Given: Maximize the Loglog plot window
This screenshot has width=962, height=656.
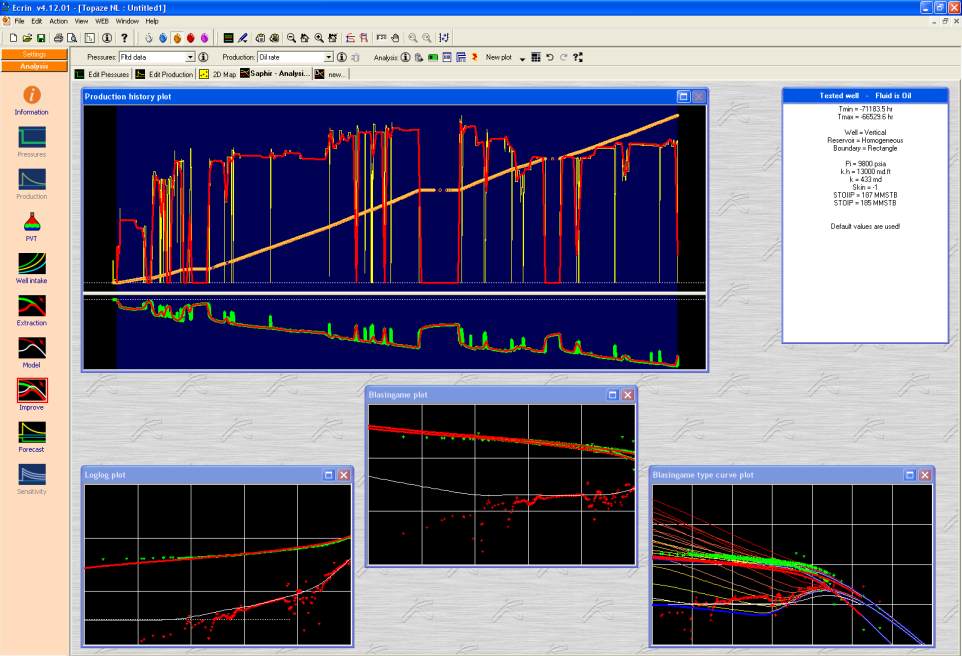Looking at the screenshot, I should coord(328,475).
